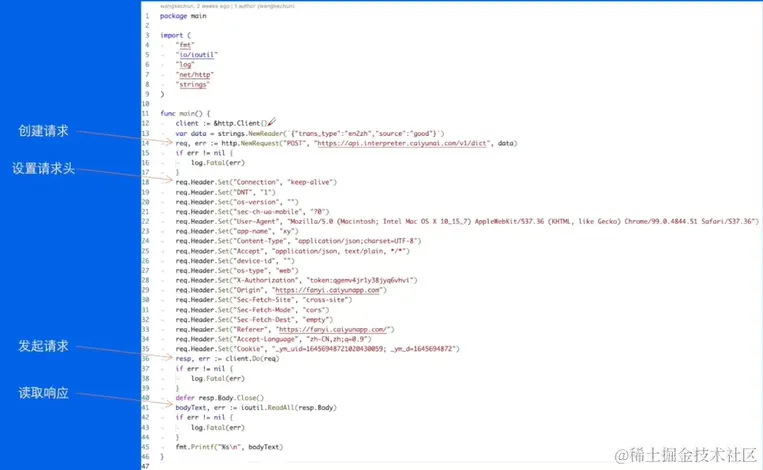Click the Header.Set "User-Agent" line
This screenshot has height=470, width=763.
pyautogui.click(x=467, y=221)
